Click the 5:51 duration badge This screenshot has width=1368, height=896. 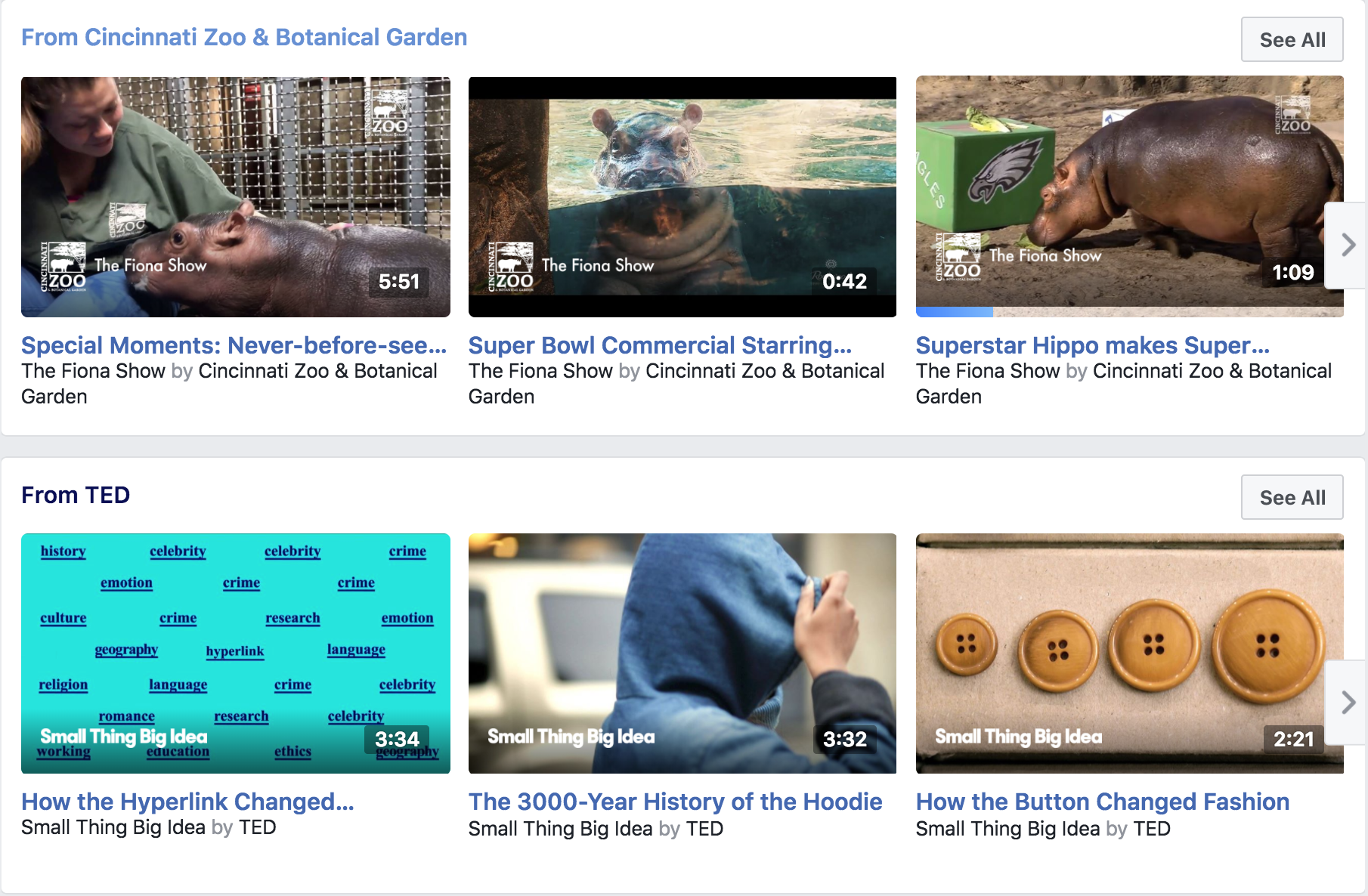(x=399, y=282)
